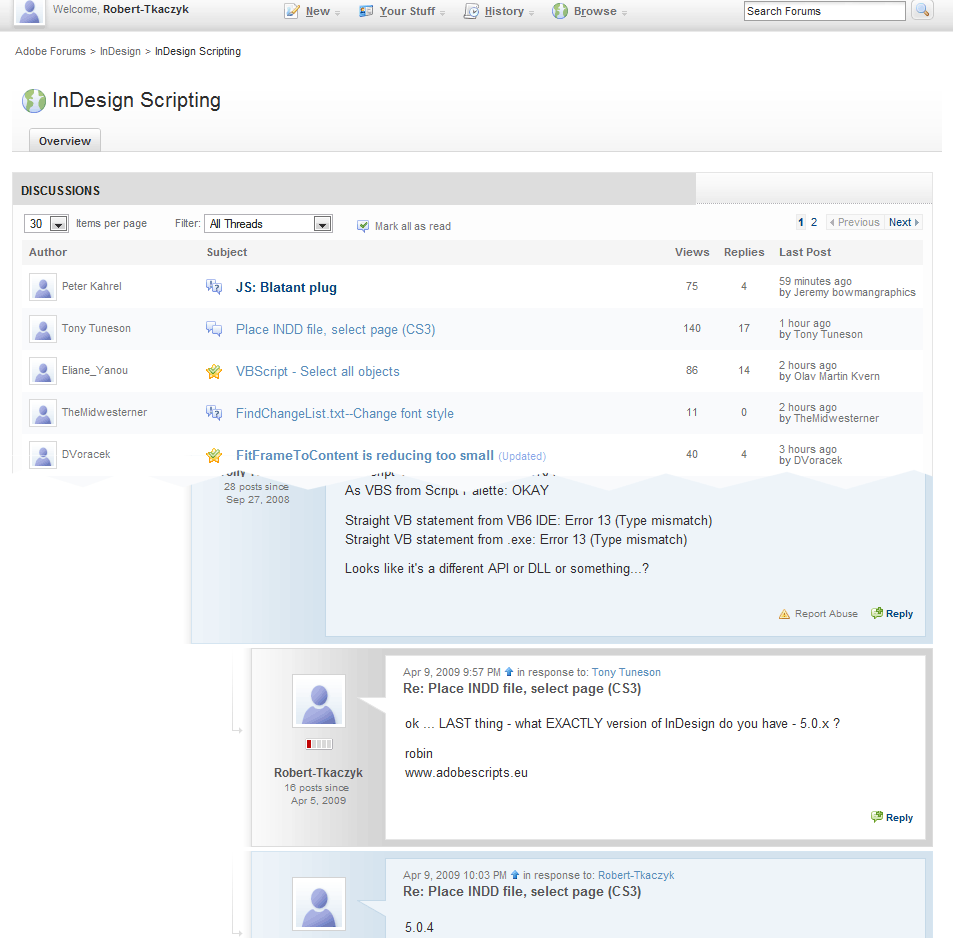This screenshot has width=953, height=938.
Task: Click Tony Tuneson in response link
Action: [626, 672]
